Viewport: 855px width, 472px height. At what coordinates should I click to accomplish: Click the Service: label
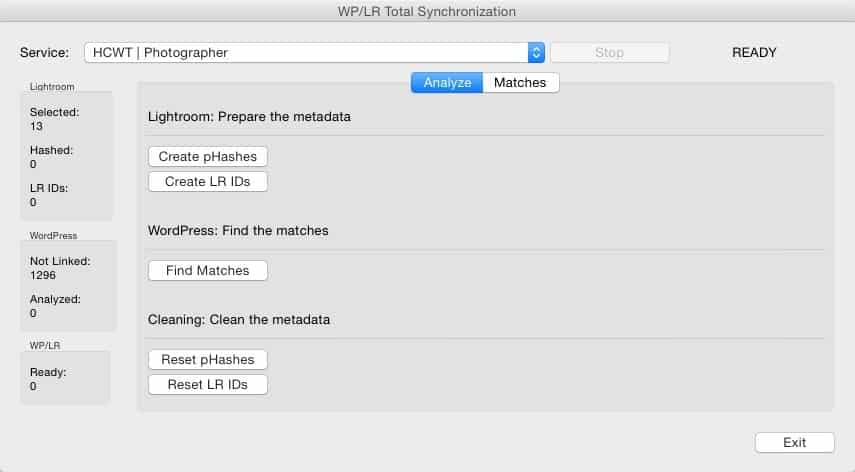pos(45,52)
